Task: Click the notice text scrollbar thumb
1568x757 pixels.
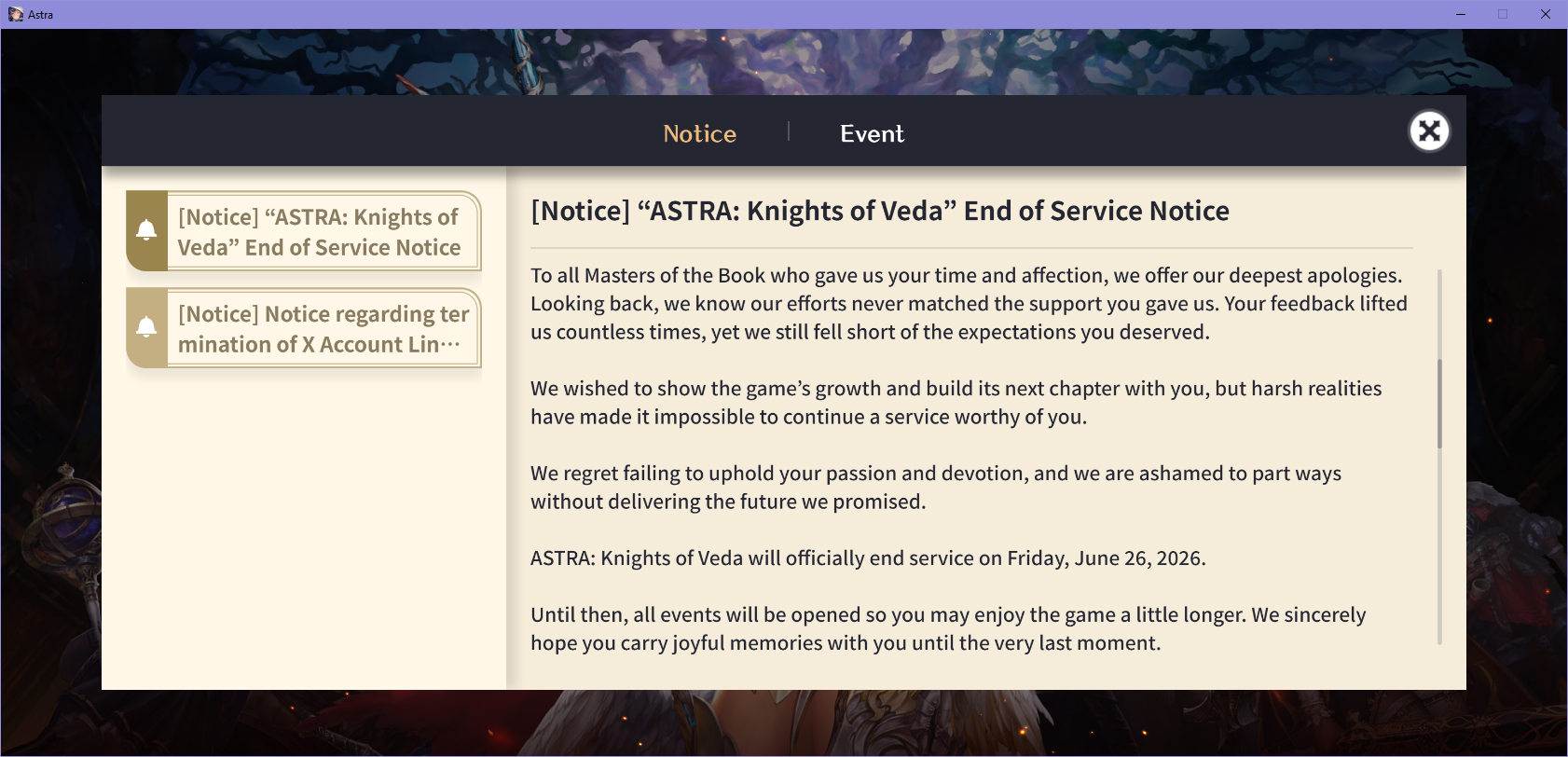Action: click(x=1439, y=403)
